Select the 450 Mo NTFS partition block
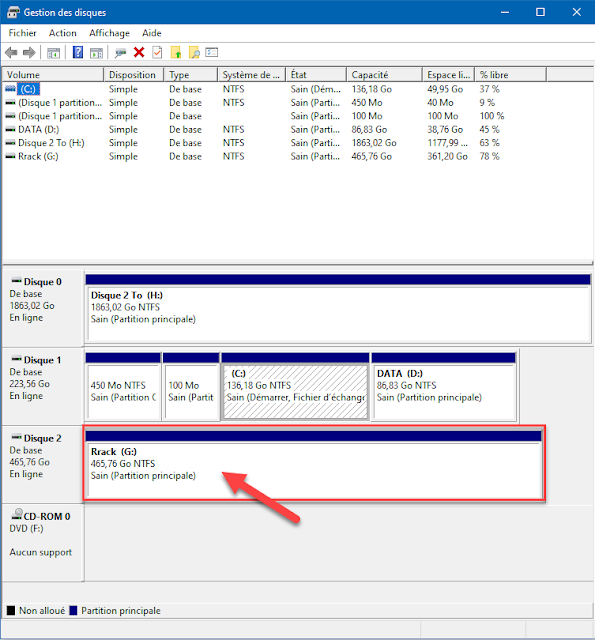 [123, 387]
